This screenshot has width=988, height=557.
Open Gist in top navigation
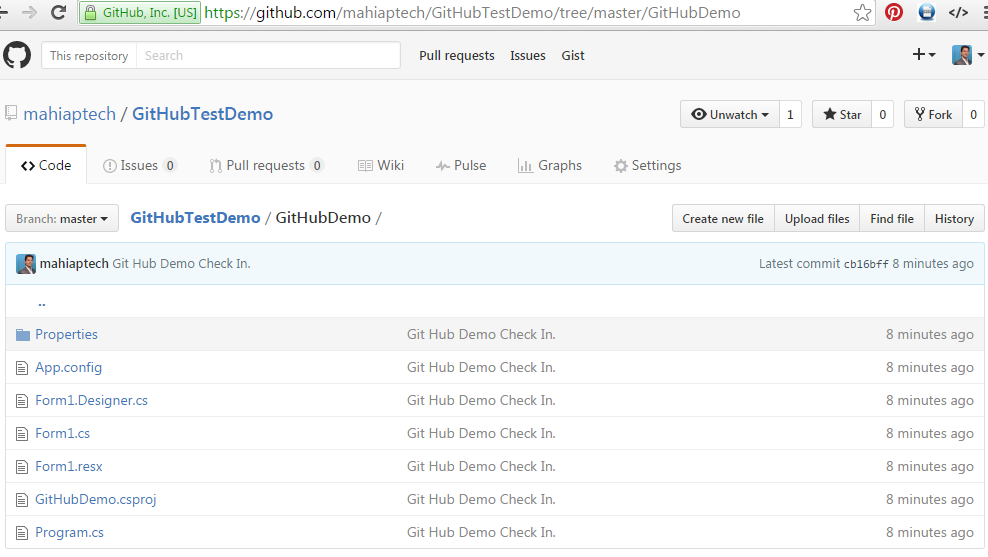(573, 55)
